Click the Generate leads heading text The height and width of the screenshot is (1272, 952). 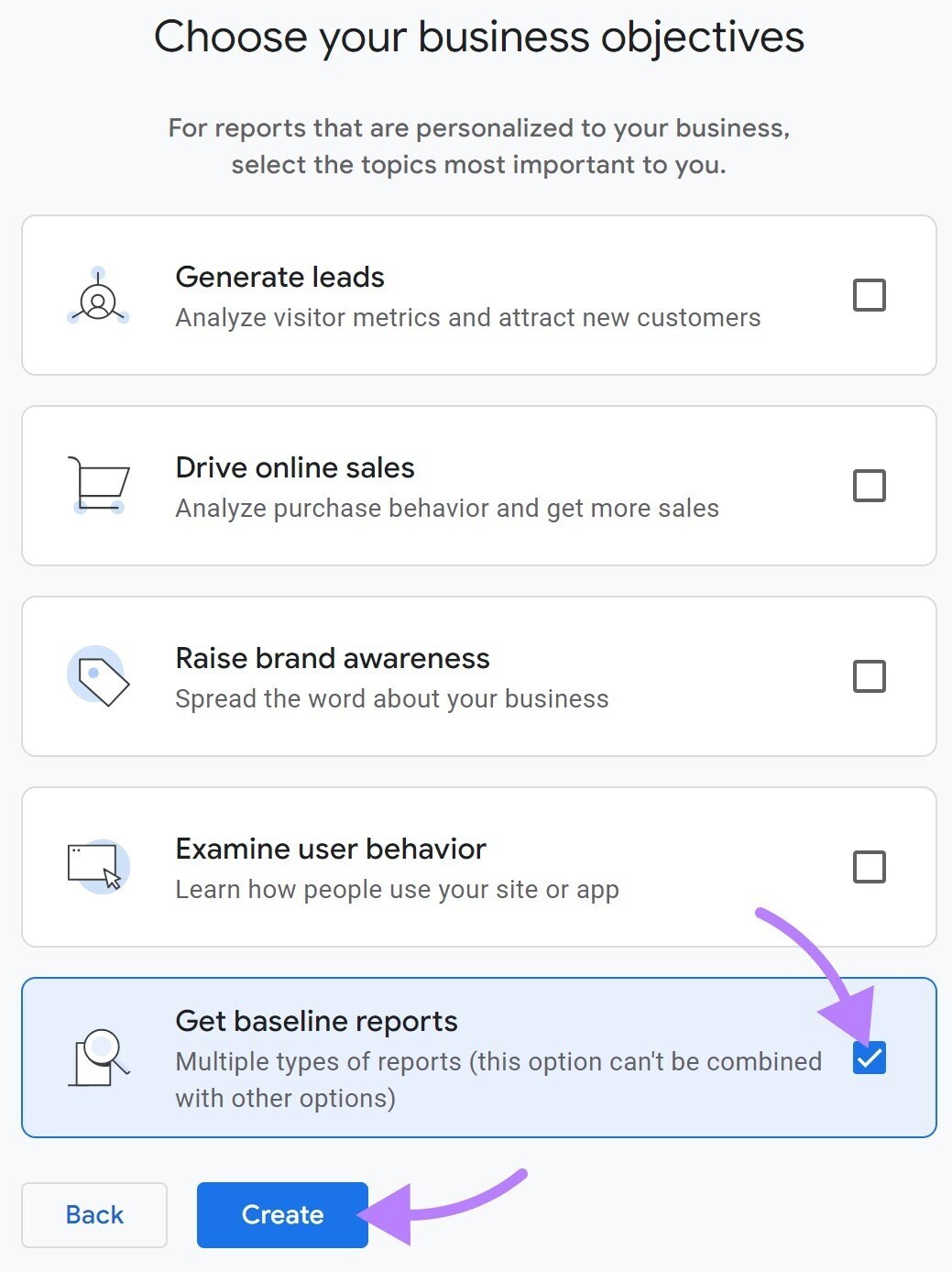click(x=279, y=278)
